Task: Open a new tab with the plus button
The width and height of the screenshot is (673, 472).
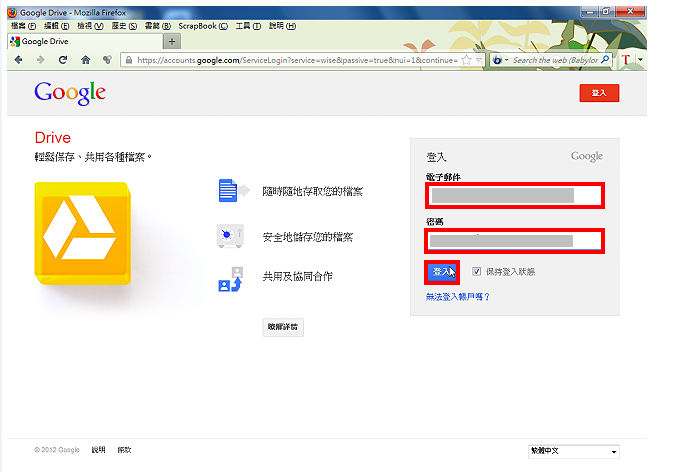Action: click(x=172, y=42)
